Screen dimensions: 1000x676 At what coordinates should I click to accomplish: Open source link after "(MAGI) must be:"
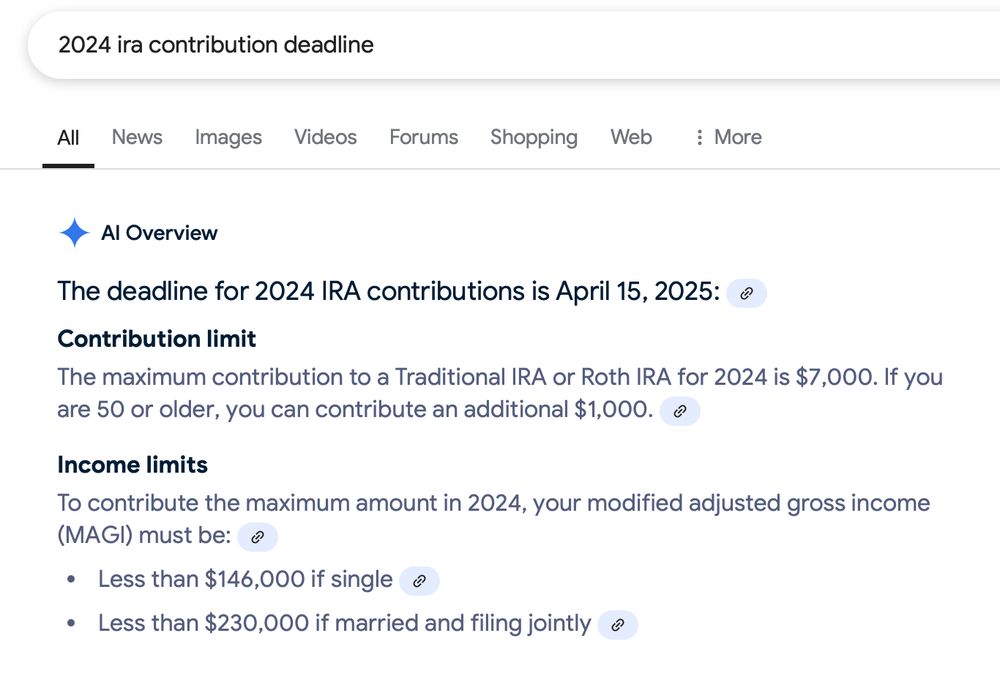(257, 537)
